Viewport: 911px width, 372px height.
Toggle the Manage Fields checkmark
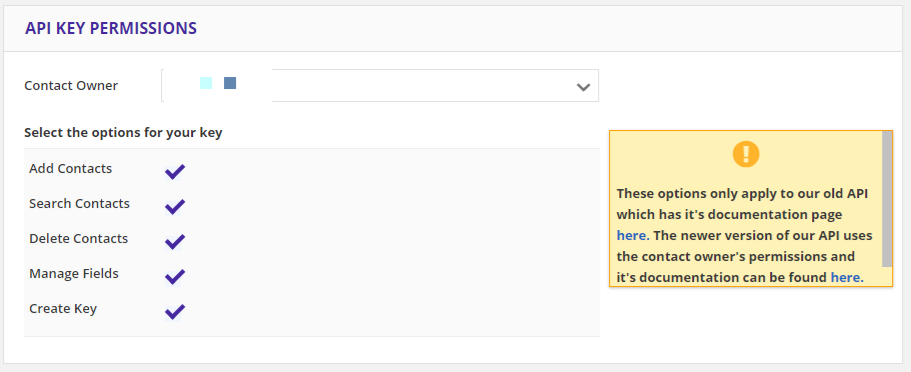click(175, 276)
